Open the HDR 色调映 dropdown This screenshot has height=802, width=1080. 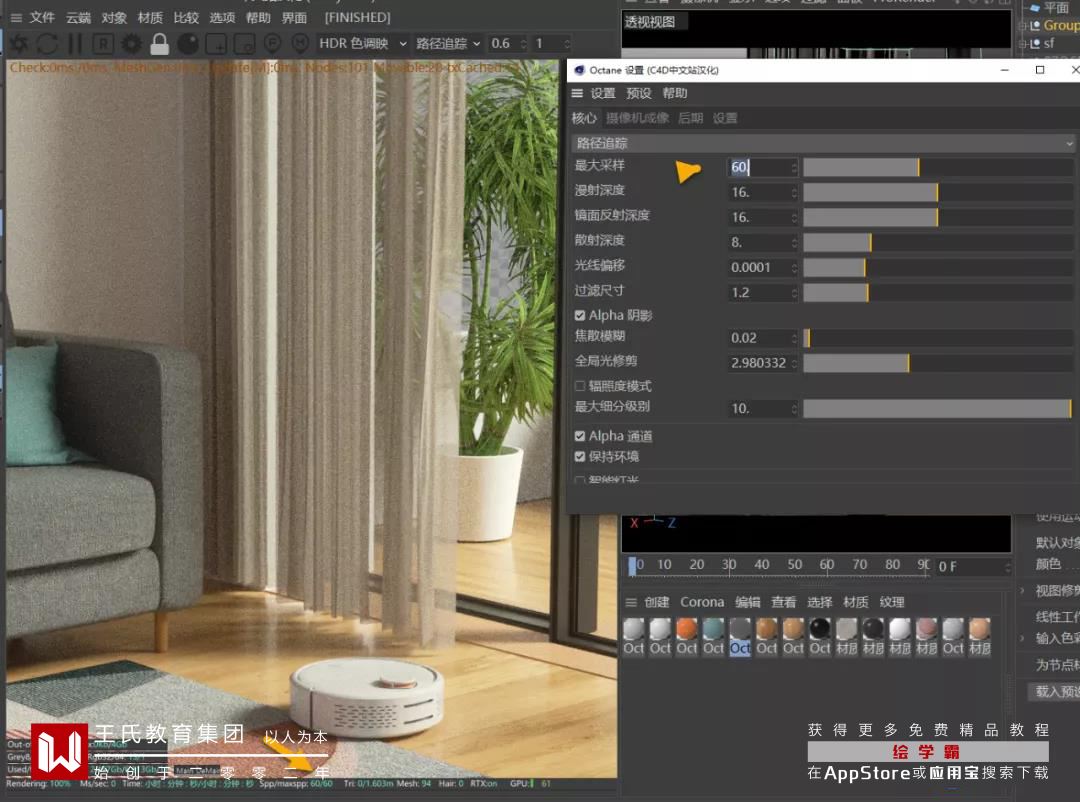point(362,43)
